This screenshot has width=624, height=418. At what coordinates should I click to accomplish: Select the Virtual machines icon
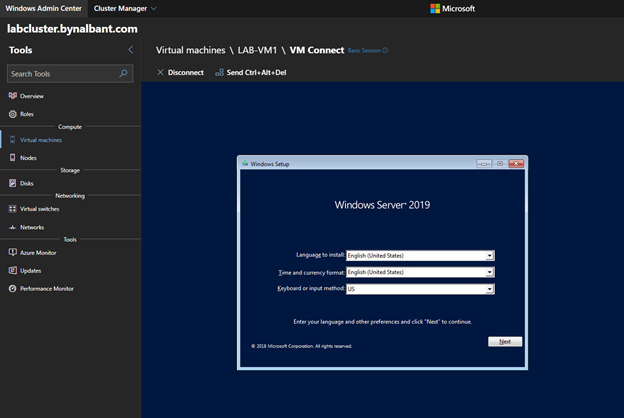pyautogui.click(x=13, y=140)
